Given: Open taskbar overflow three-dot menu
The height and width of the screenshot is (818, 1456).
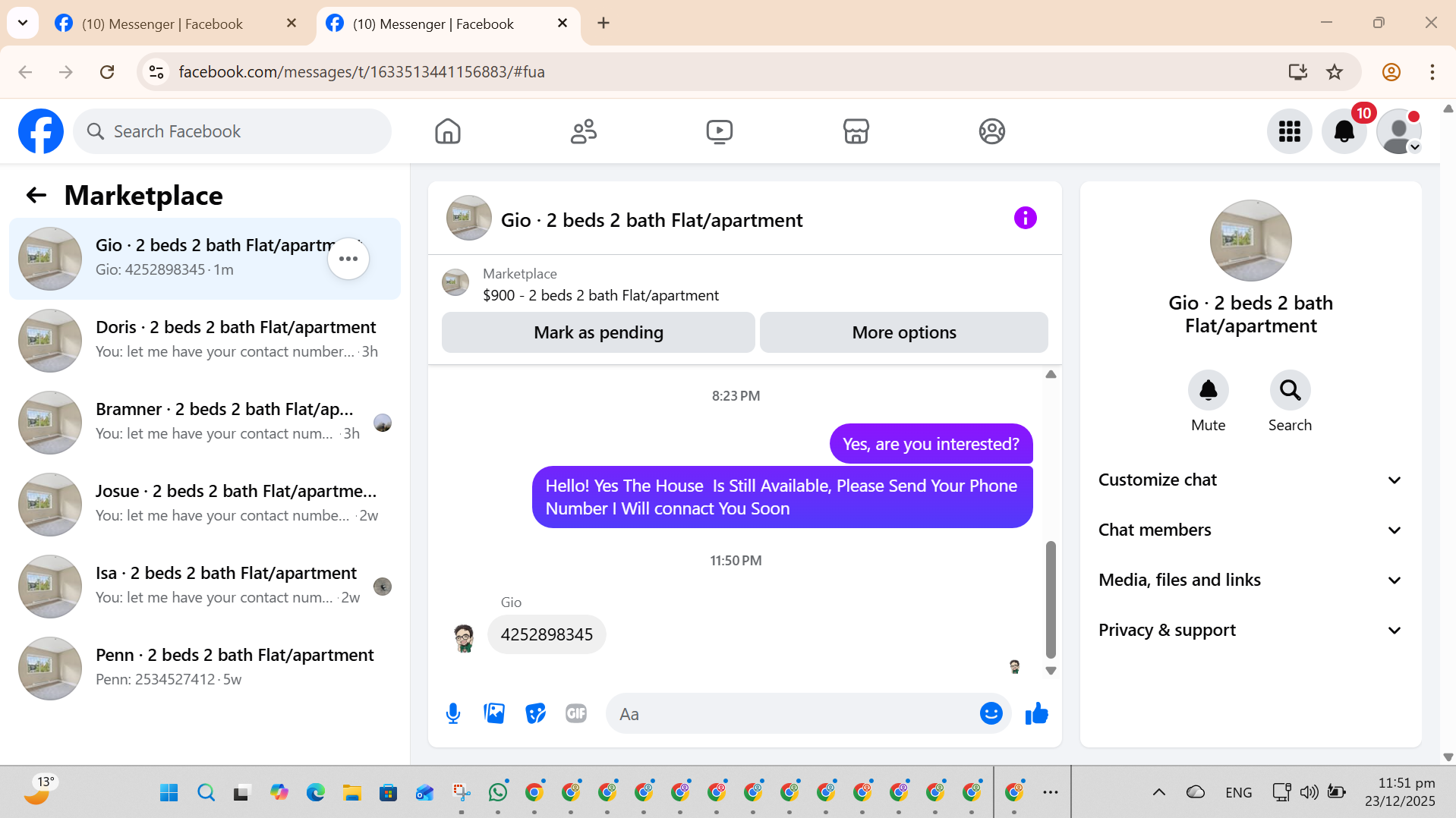Looking at the screenshot, I should tap(1050, 793).
